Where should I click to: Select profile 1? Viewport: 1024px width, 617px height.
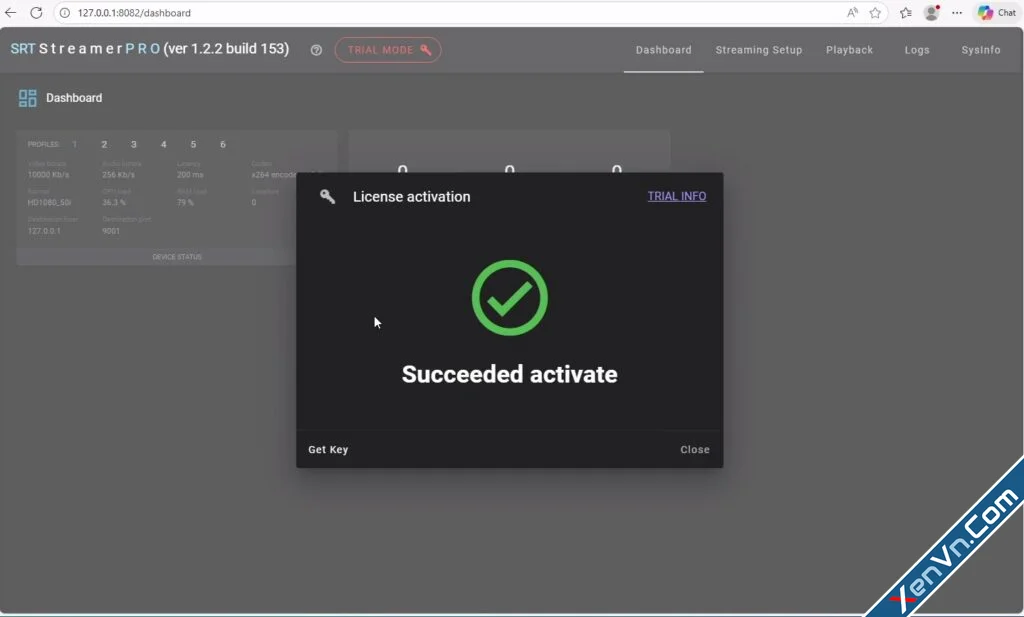pyautogui.click(x=74, y=144)
